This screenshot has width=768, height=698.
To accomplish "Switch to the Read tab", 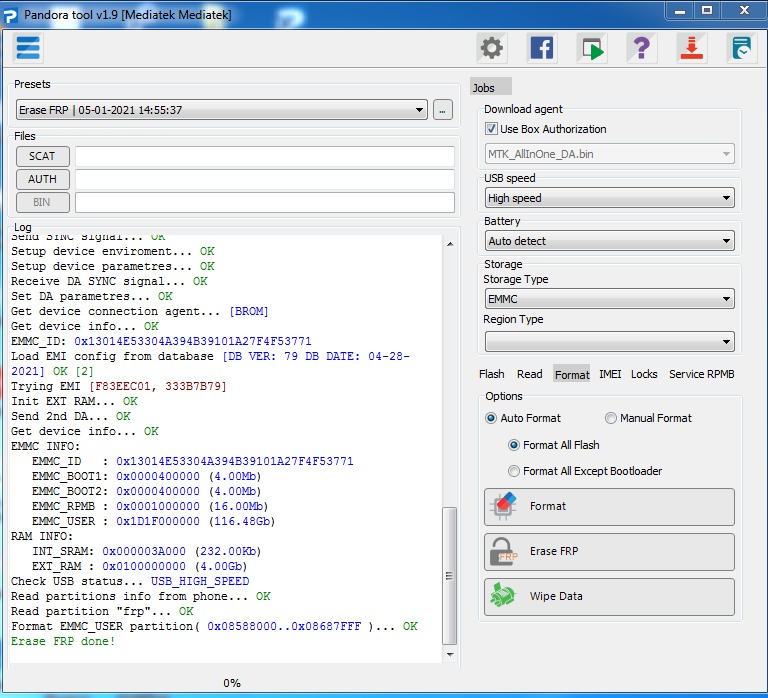I will coord(529,374).
